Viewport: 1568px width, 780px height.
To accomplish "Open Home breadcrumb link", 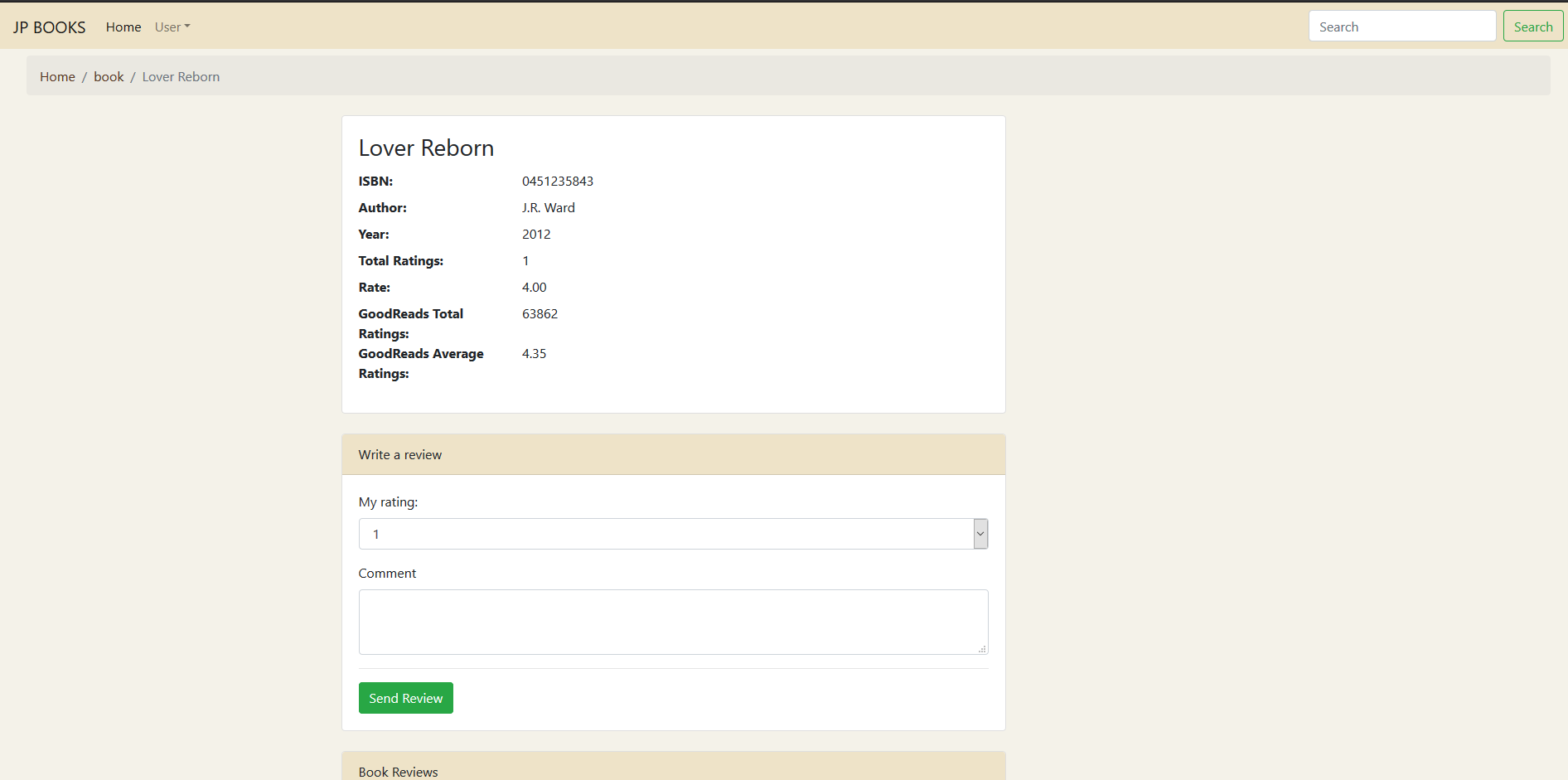I will [x=57, y=76].
